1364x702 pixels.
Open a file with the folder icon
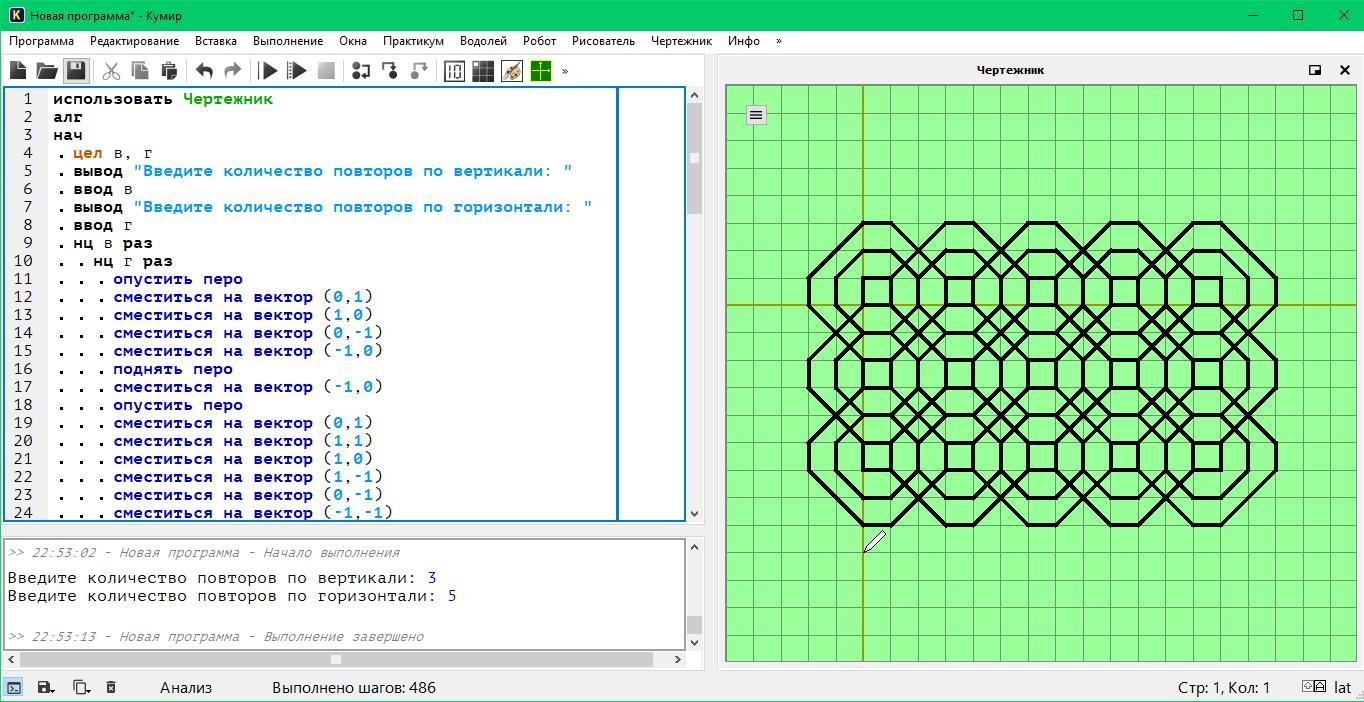click(x=47, y=71)
